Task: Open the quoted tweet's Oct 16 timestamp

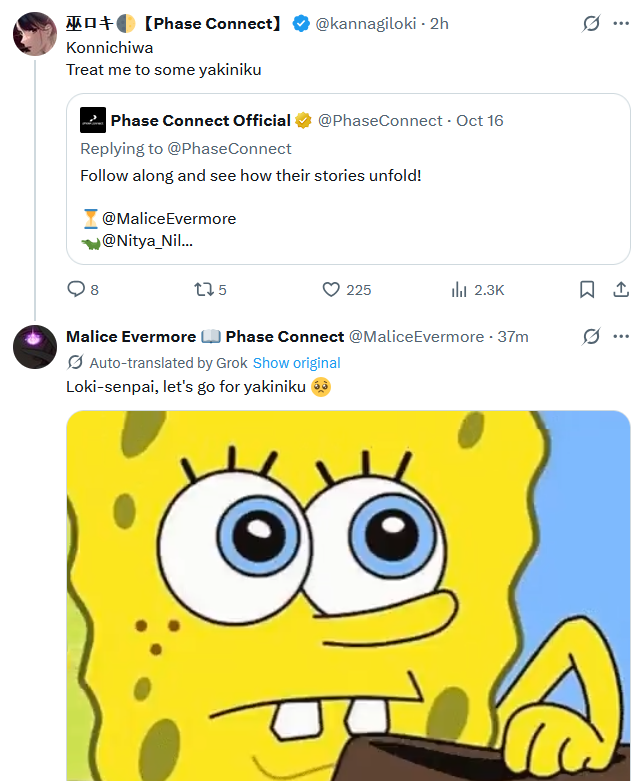Action: 480,121
